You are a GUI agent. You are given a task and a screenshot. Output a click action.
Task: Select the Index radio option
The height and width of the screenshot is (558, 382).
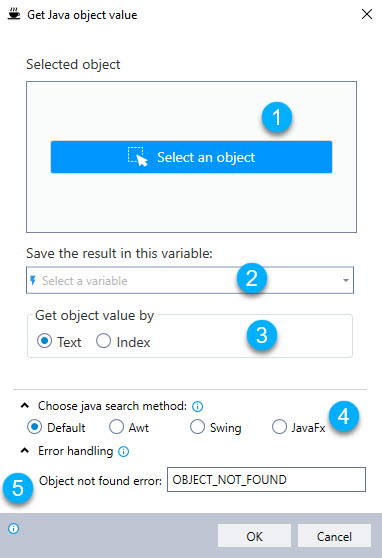(x=123, y=341)
